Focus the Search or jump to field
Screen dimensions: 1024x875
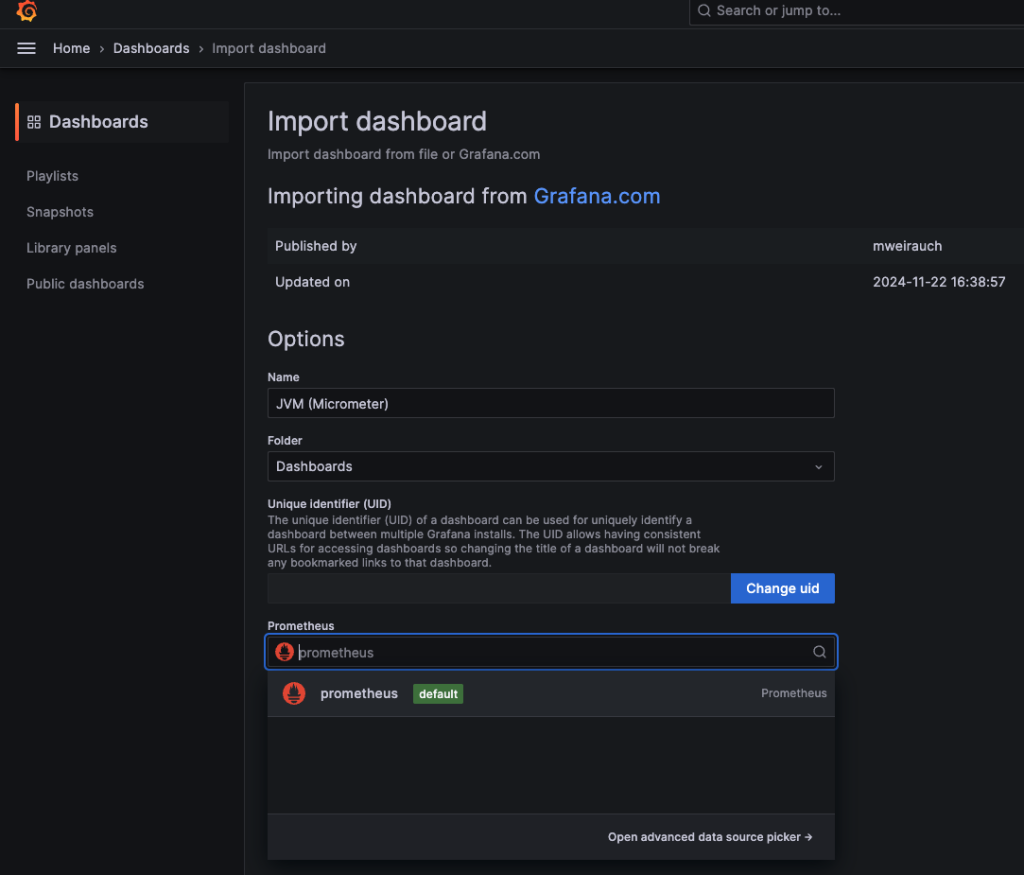tap(856, 11)
